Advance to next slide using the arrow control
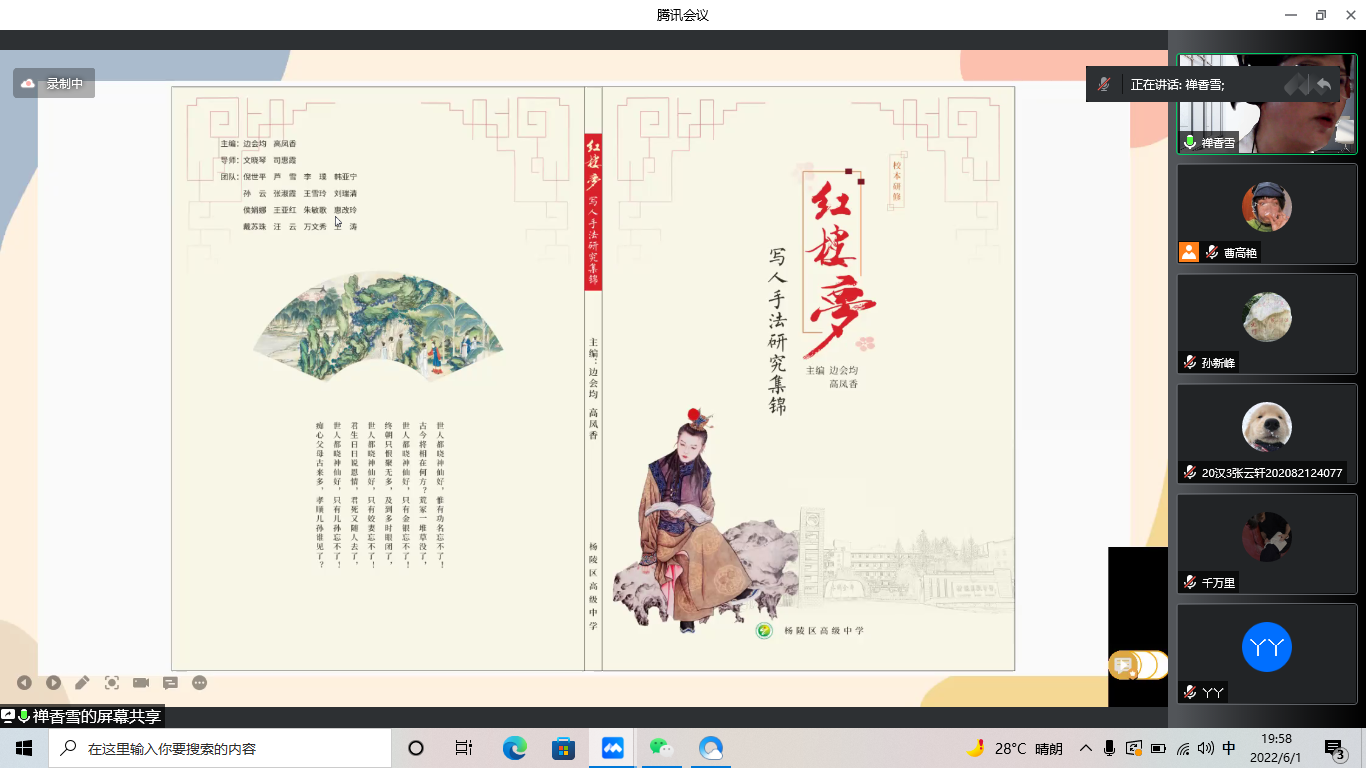 [x=53, y=683]
